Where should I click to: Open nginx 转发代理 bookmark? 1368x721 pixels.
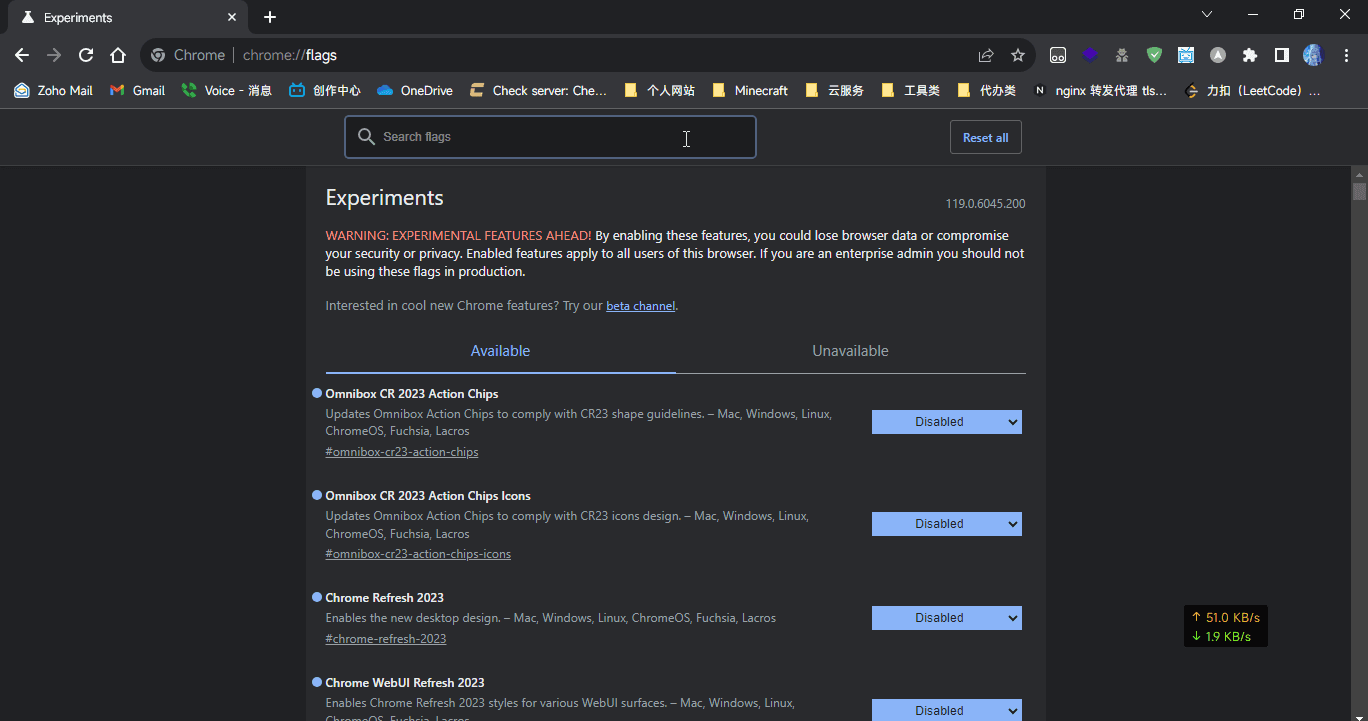pos(1099,90)
